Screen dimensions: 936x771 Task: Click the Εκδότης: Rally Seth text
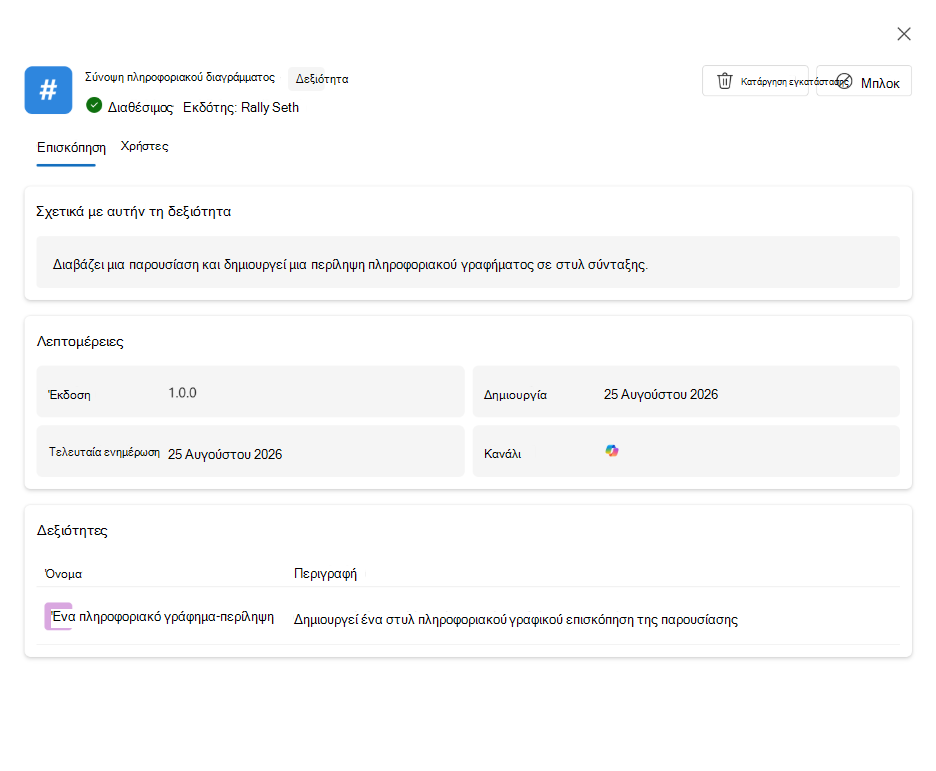click(x=241, y=107)
